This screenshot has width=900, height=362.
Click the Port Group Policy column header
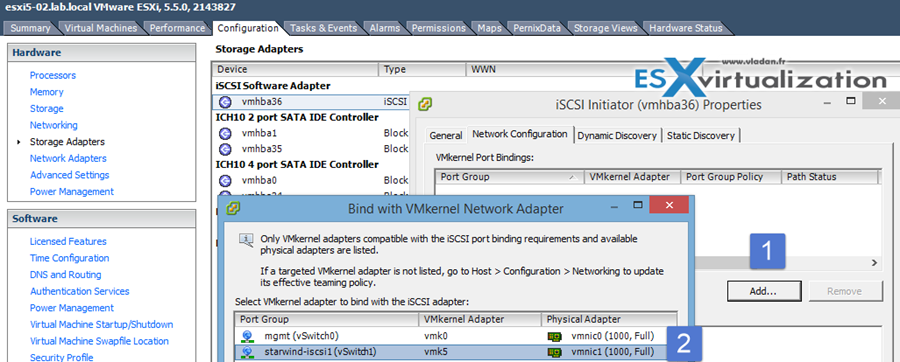click(x=731, y=177)
